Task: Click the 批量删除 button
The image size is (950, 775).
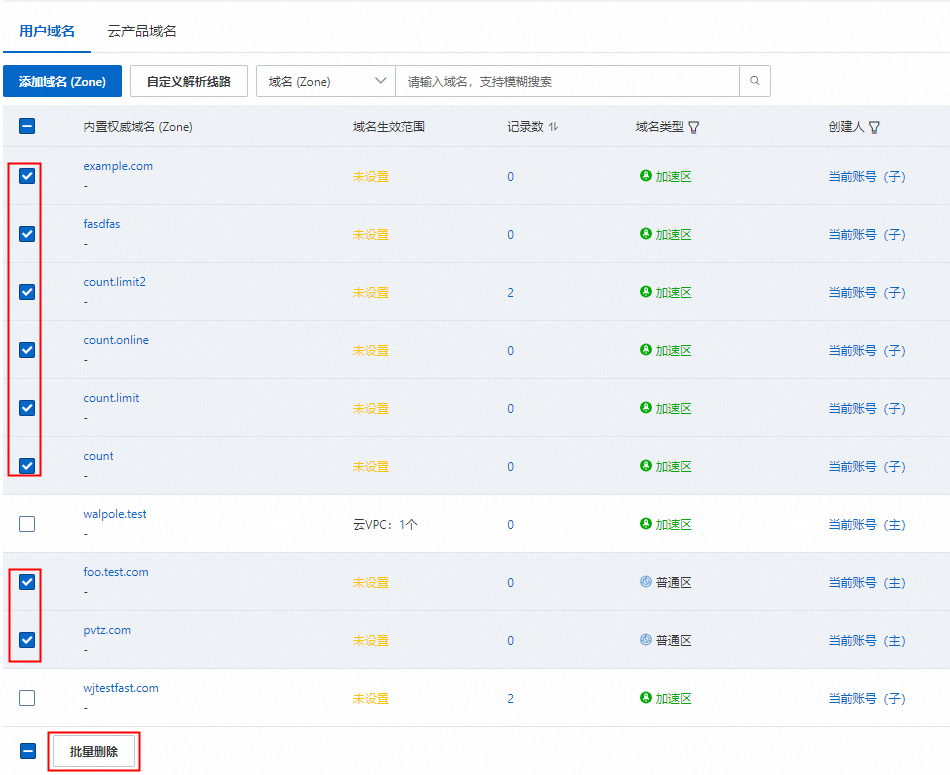Action: (x=94, y=752)
